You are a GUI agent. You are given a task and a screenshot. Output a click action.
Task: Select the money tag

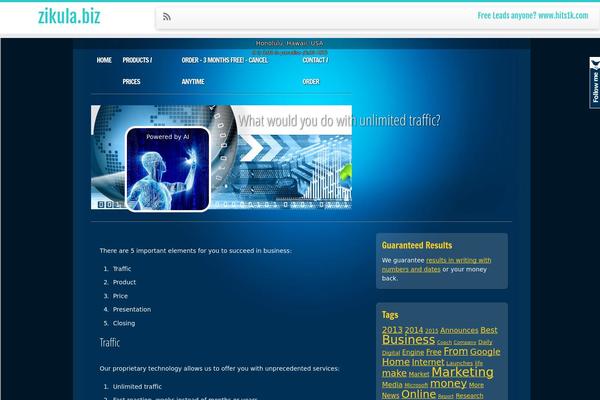pyautogui.click(x=448, y=384)
